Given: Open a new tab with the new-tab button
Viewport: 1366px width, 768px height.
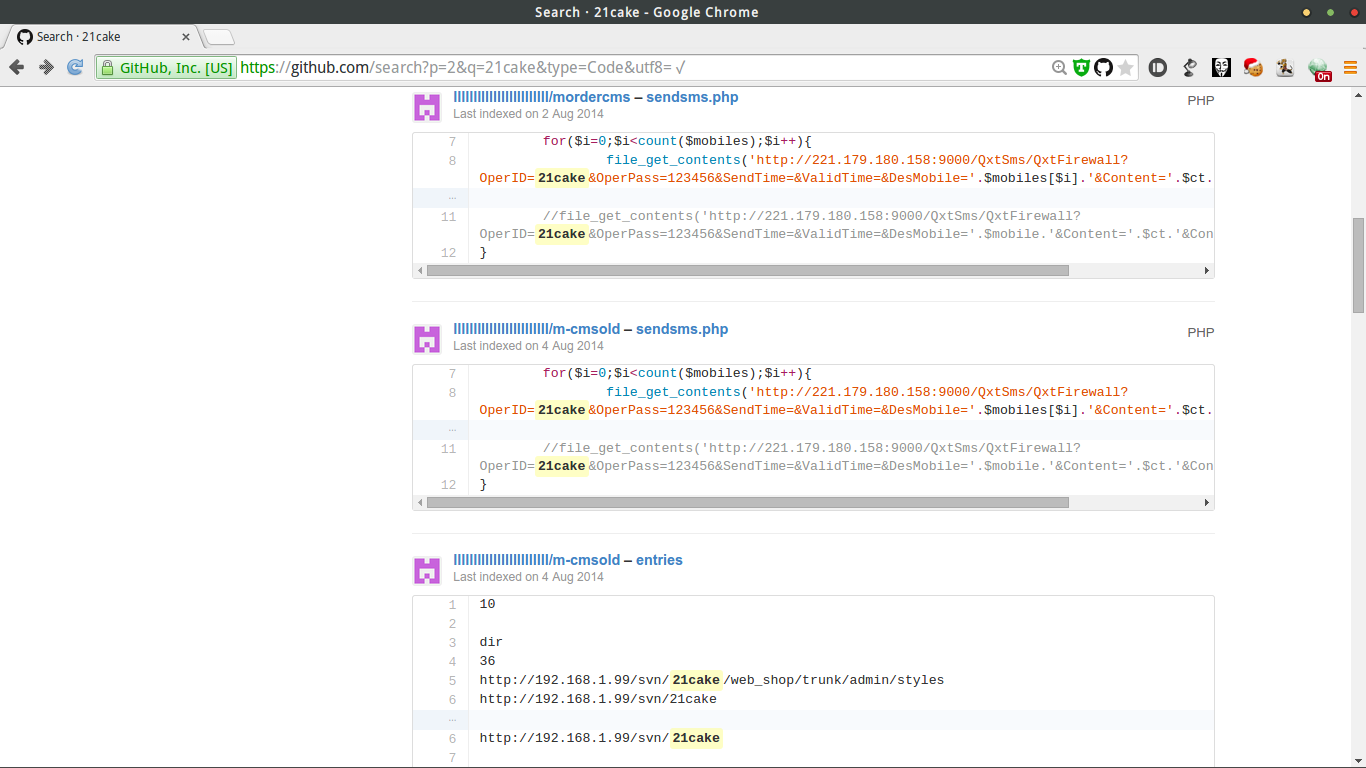Looking at the screenshot, I should (219, 37).
